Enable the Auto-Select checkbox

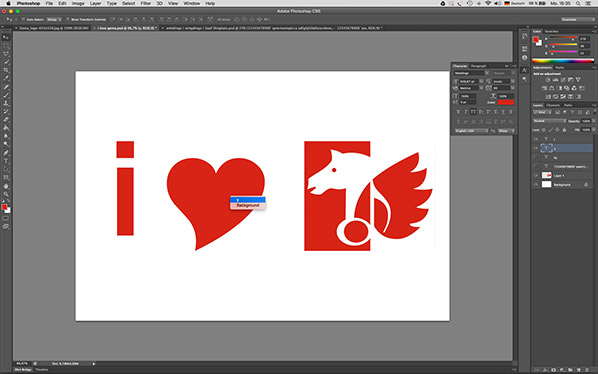23,19
